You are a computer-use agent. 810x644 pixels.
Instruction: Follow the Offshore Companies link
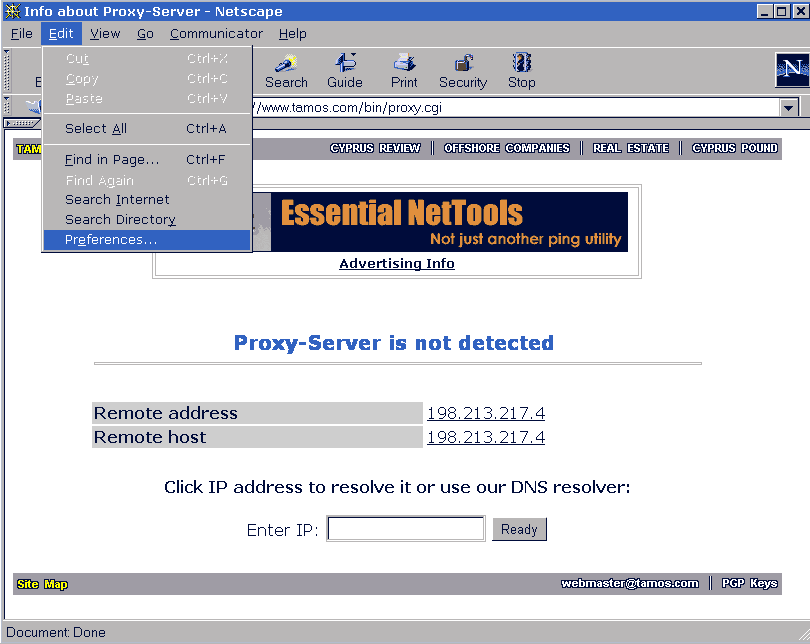[x=507, y=148]
